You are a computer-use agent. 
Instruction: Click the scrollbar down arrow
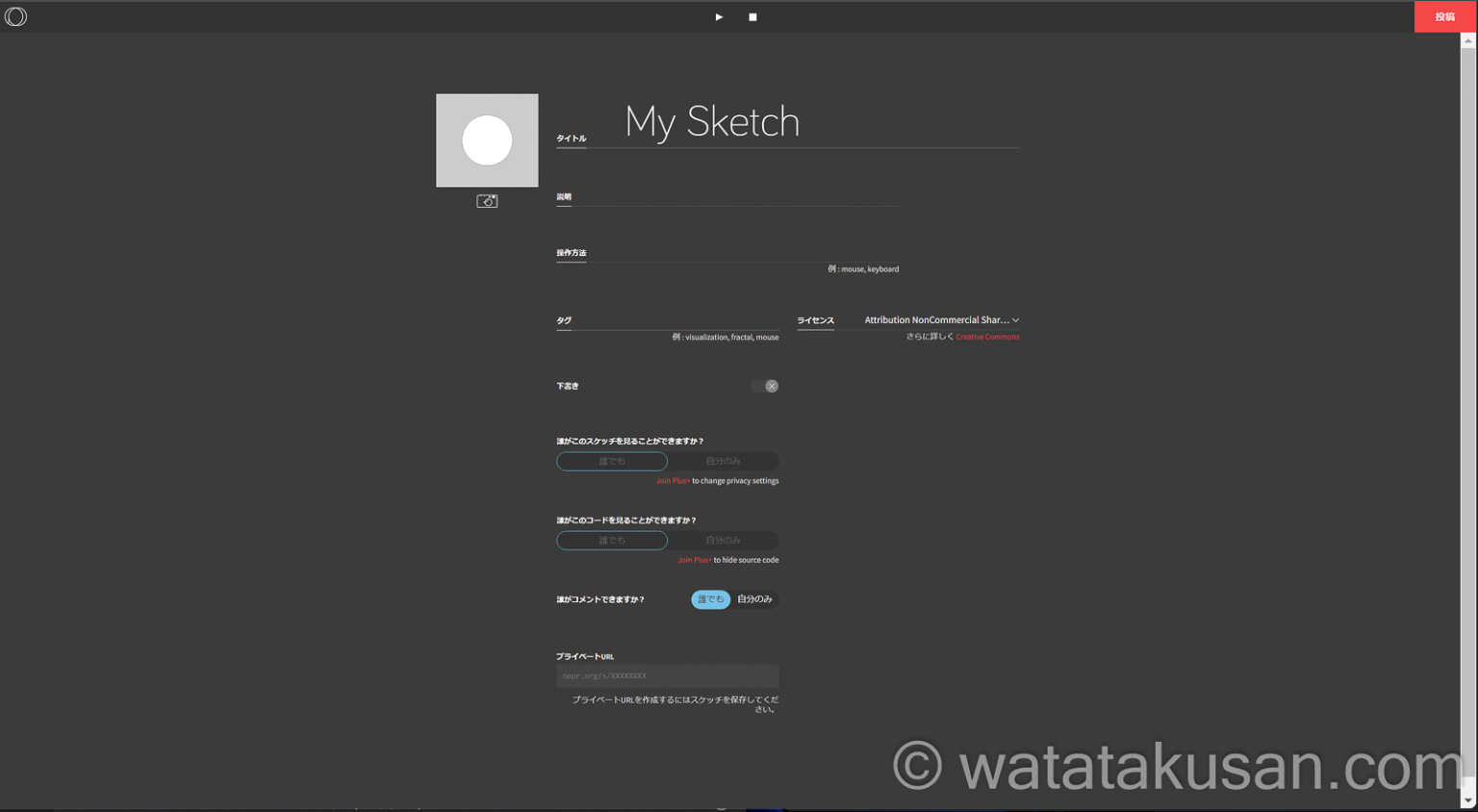click(x=1468, y=800)
